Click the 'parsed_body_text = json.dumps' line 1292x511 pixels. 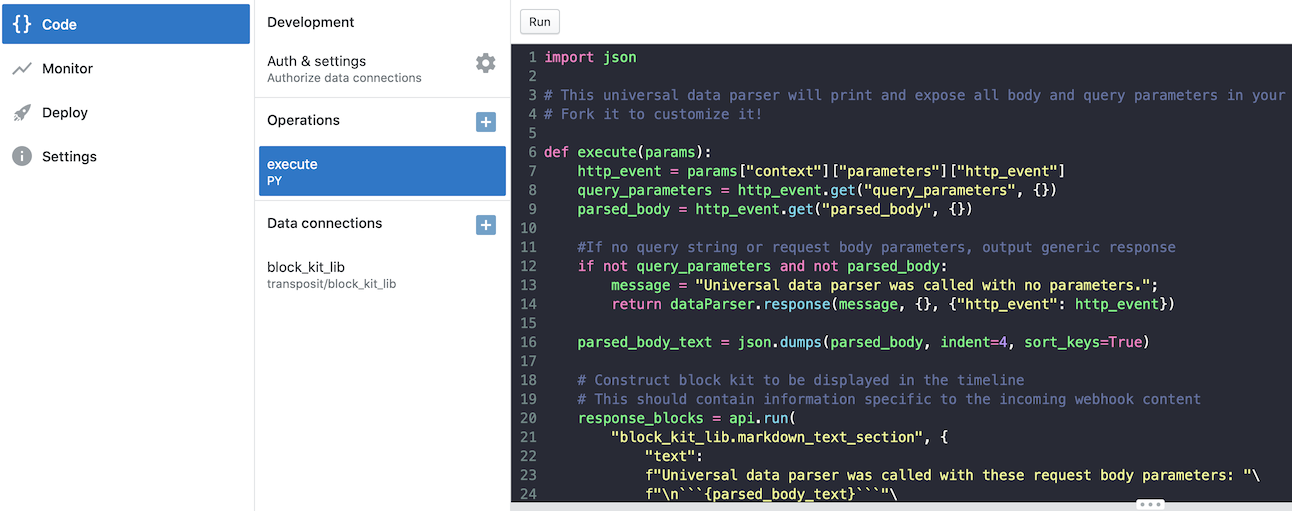(864, 342)
